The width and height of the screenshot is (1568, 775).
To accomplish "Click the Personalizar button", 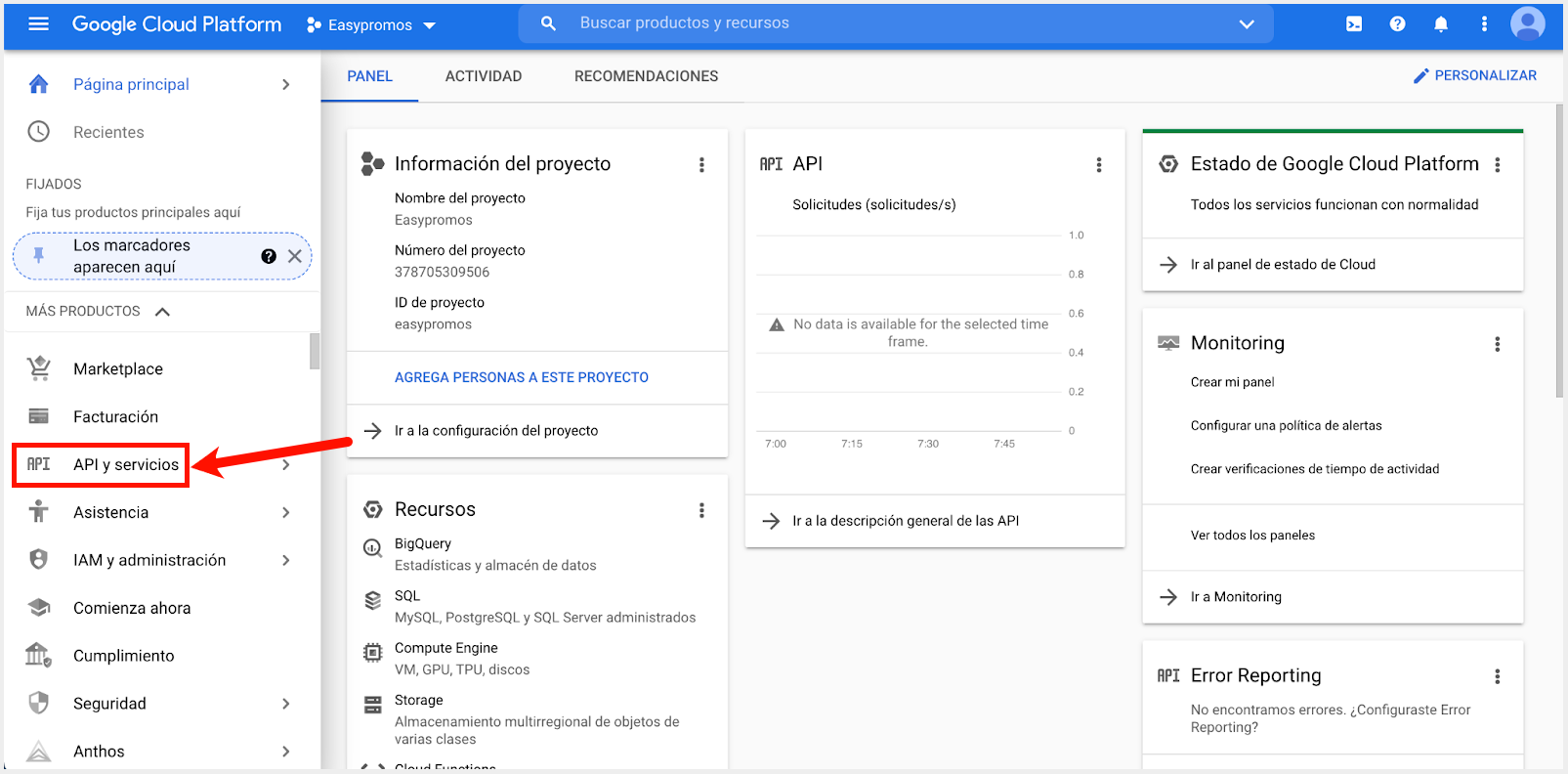I will (1475, 75).
